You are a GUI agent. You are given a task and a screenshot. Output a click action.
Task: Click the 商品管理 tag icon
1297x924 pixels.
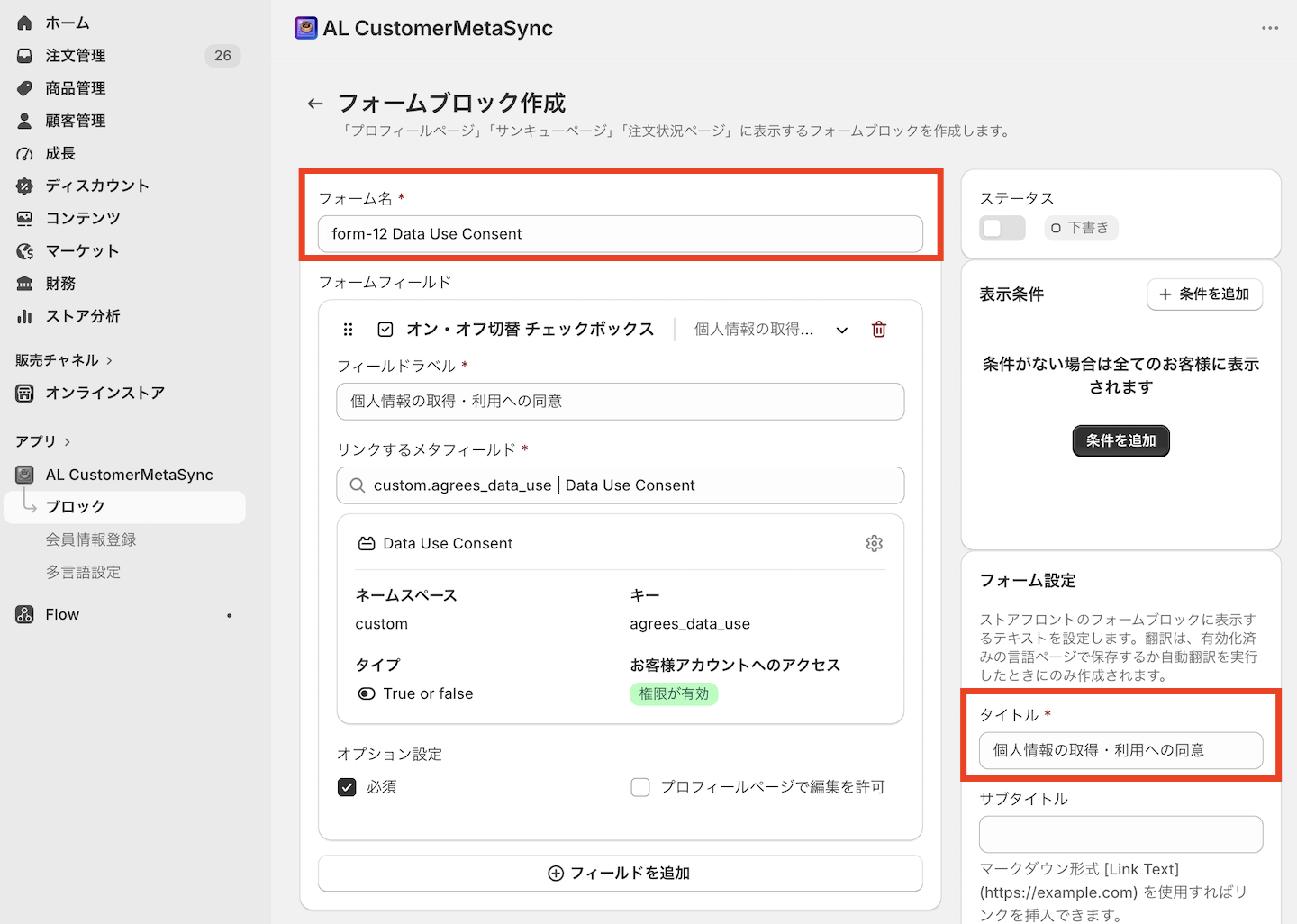pos(24,88)
